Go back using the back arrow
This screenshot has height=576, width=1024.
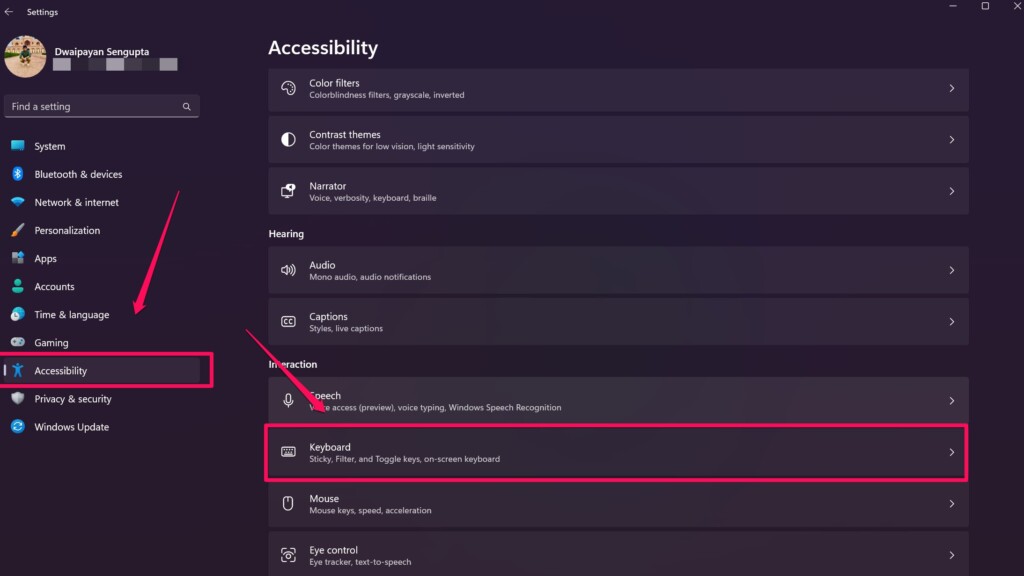coord(9,12)
